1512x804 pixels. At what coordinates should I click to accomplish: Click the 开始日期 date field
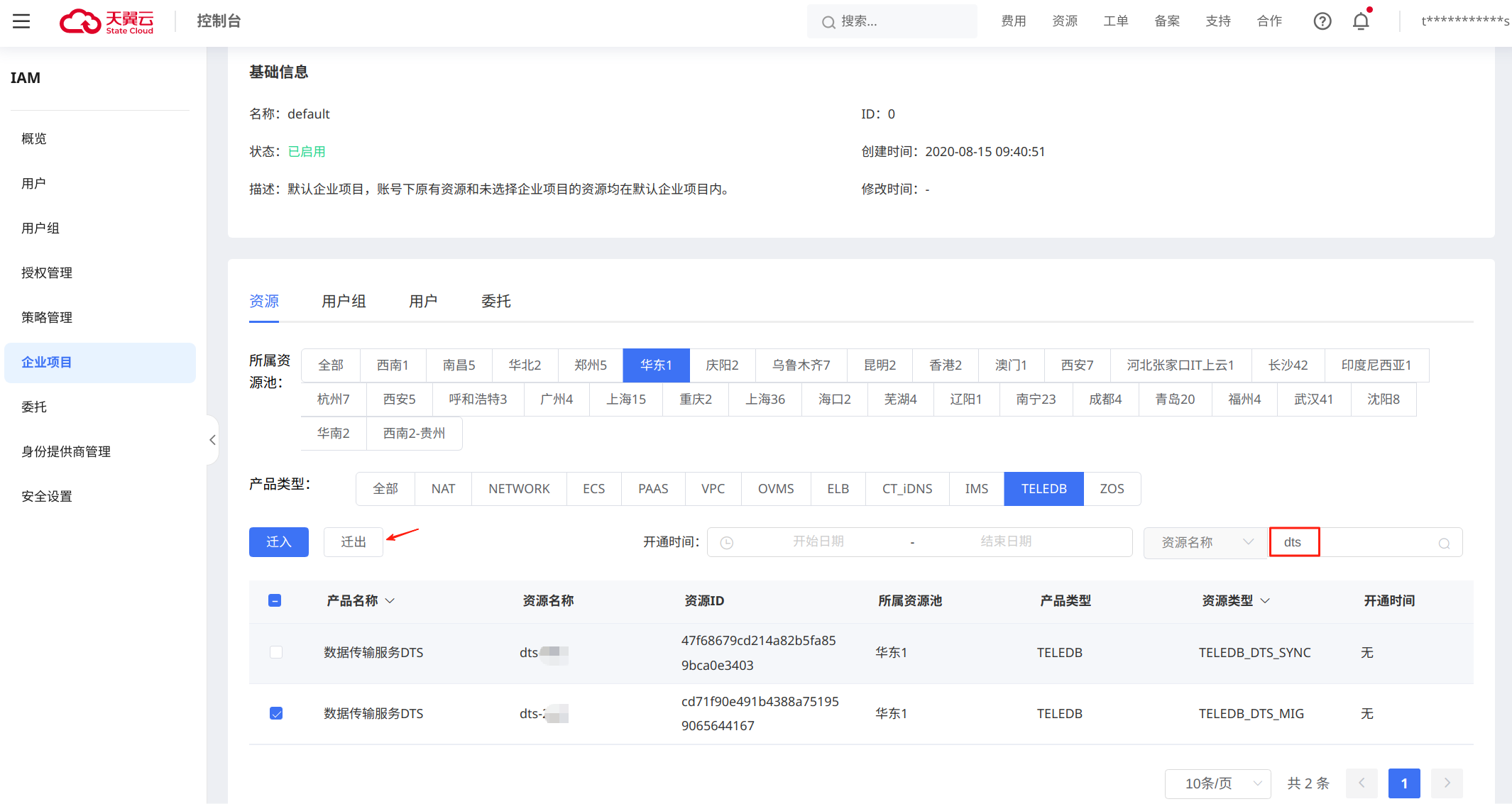[818, 542]
